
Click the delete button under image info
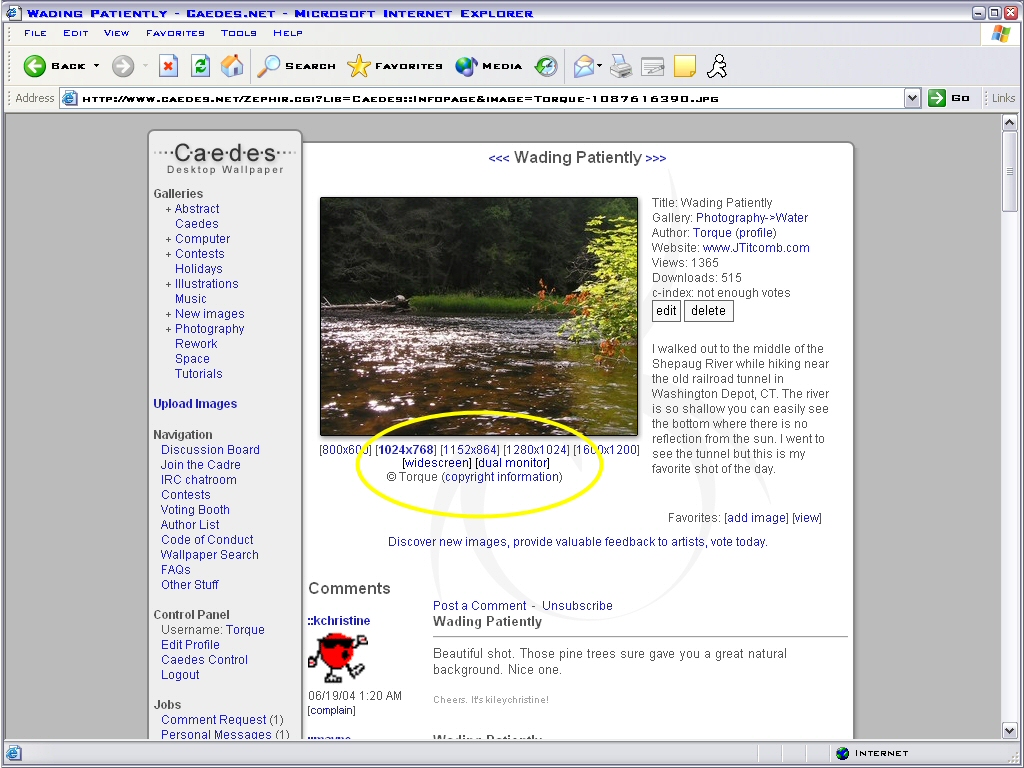tap(708, 311)
